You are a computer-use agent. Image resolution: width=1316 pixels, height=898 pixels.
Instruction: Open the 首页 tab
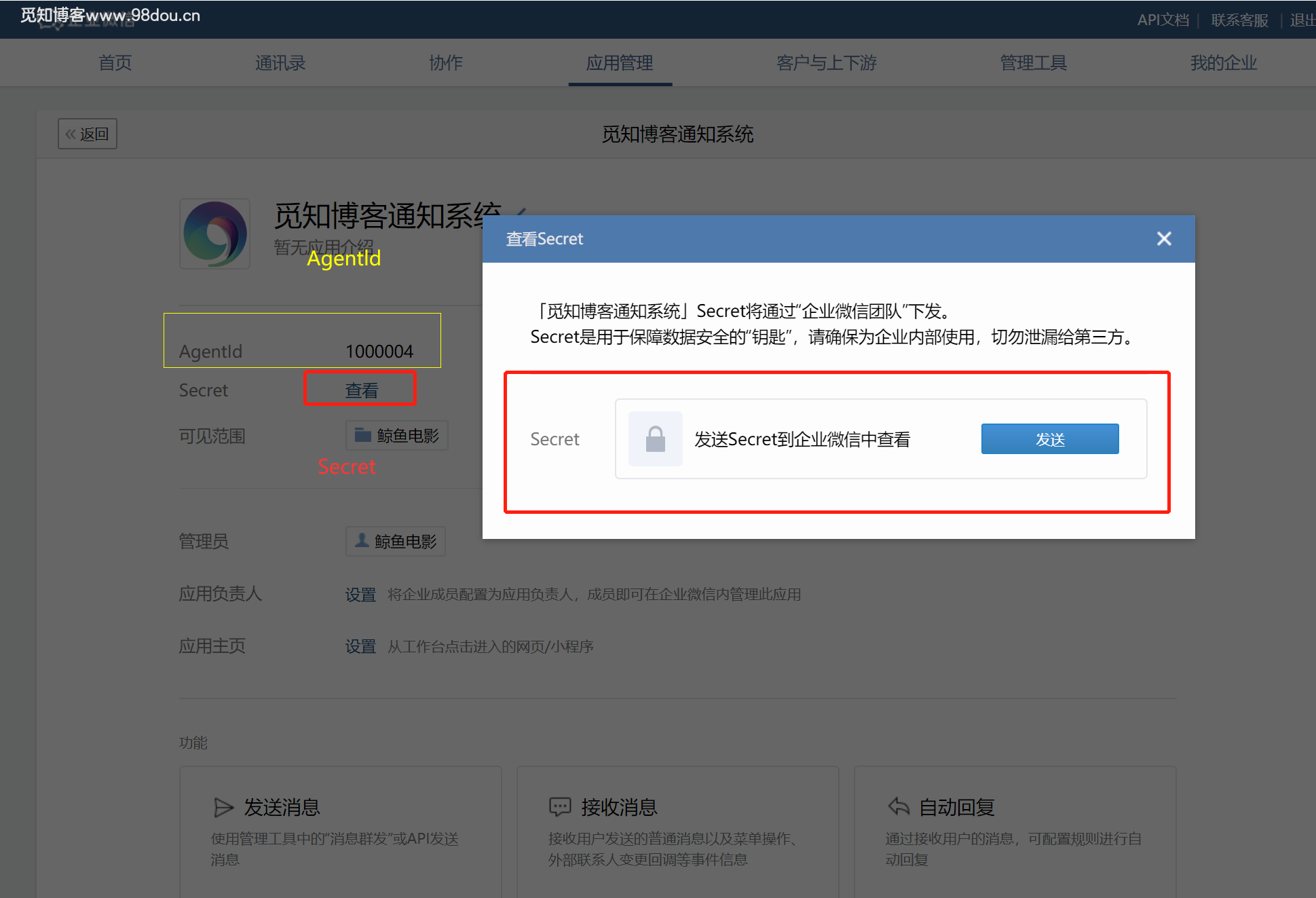(115, 62)
